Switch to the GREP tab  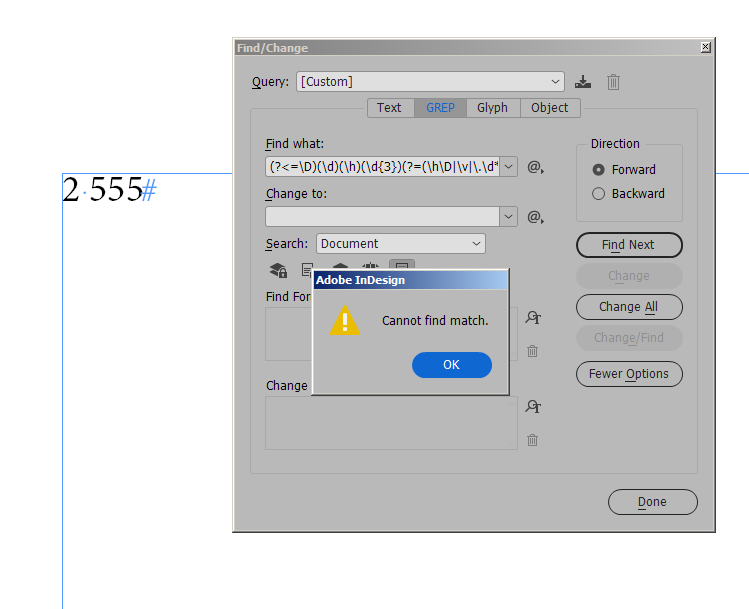click(x=440, y=107)
